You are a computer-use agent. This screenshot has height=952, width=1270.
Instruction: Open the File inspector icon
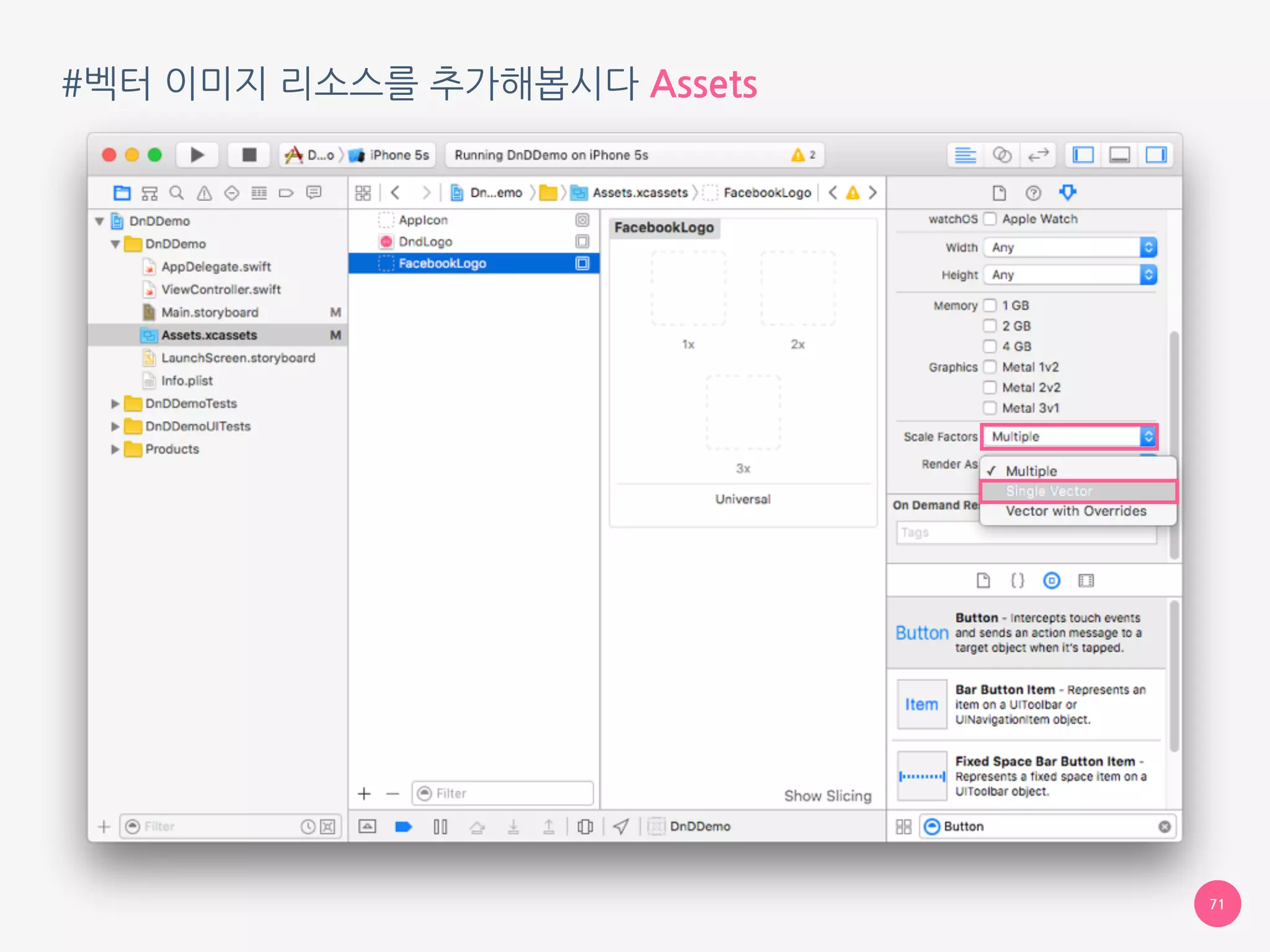999,193
